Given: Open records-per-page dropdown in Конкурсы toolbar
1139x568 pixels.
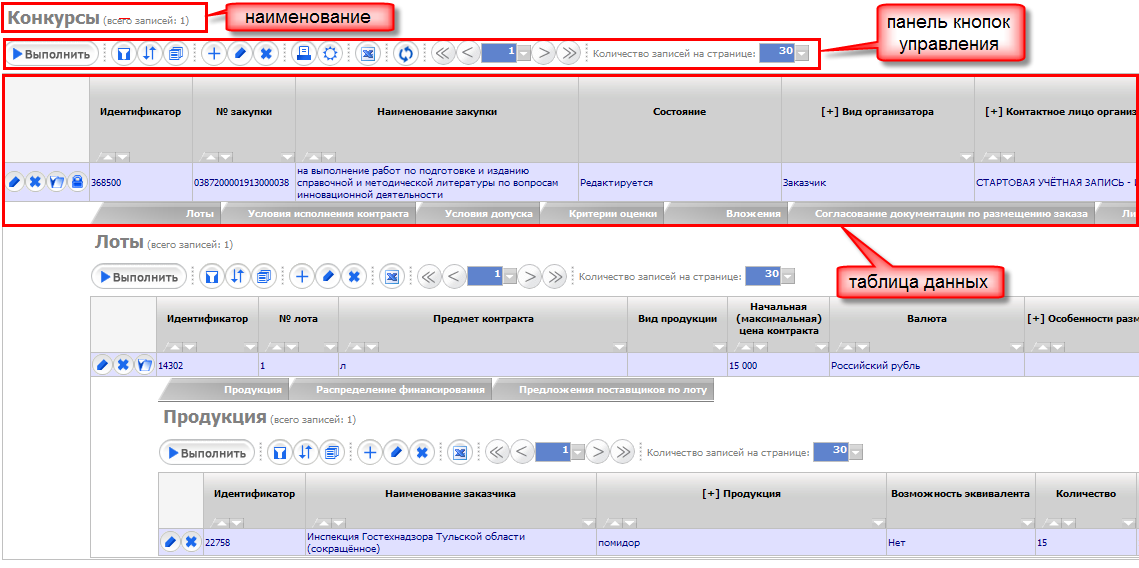Looking at the screenshot, I should pyautogui.click(x=802, y=53).
